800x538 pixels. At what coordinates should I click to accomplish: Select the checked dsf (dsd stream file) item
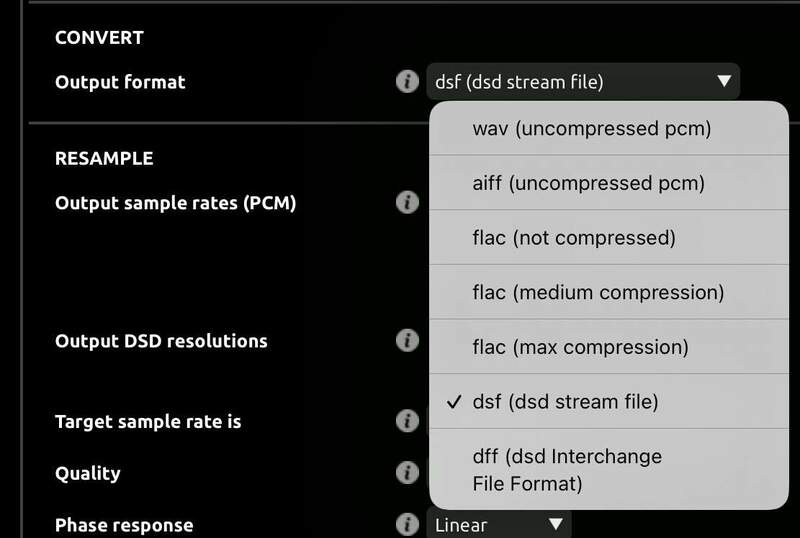point(565,402)
